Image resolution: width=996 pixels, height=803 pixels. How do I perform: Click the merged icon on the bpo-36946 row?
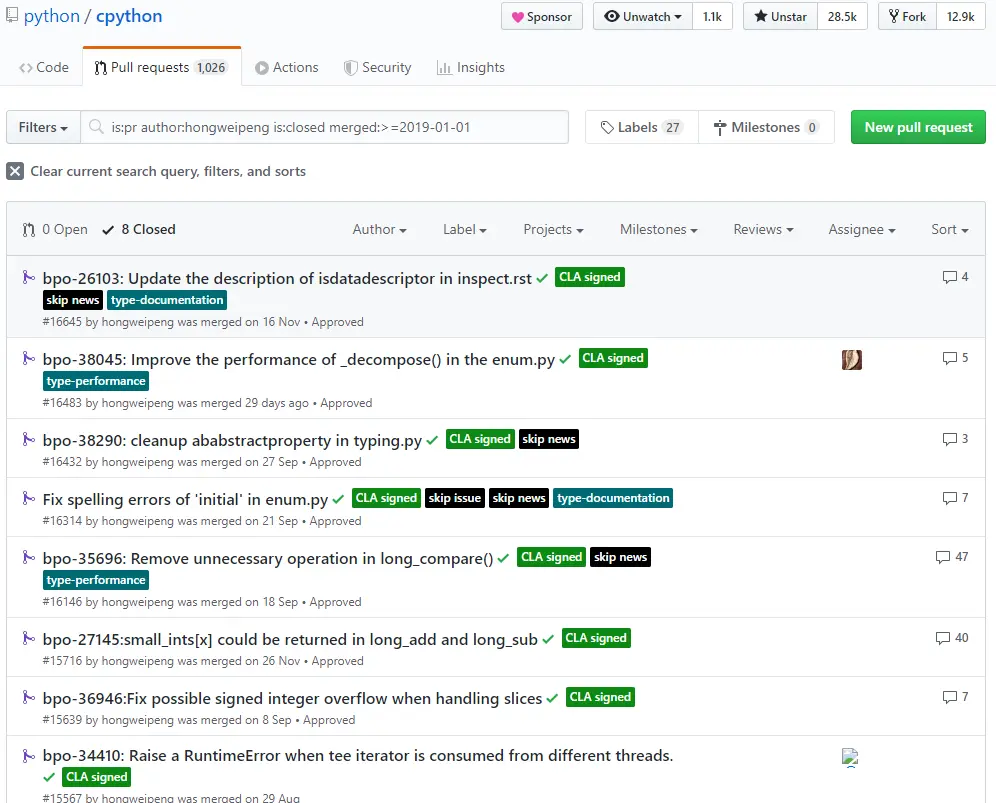[28, 698]
